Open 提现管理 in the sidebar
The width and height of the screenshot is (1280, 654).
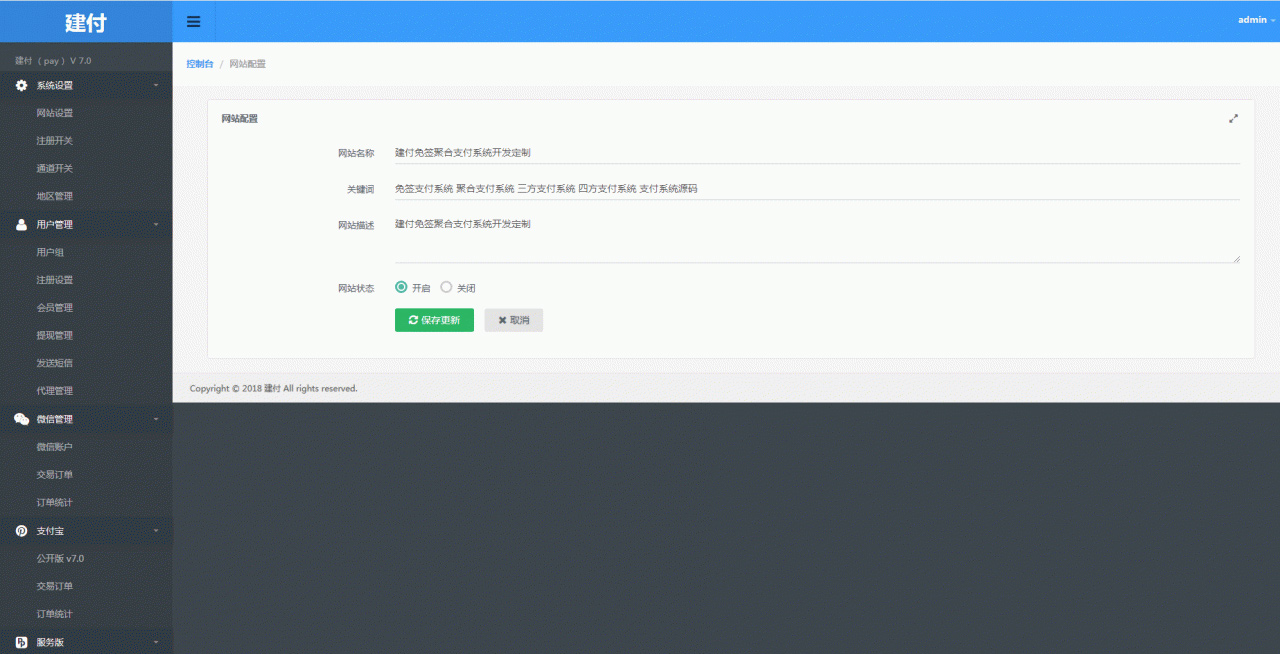click(x=54, y=336)
